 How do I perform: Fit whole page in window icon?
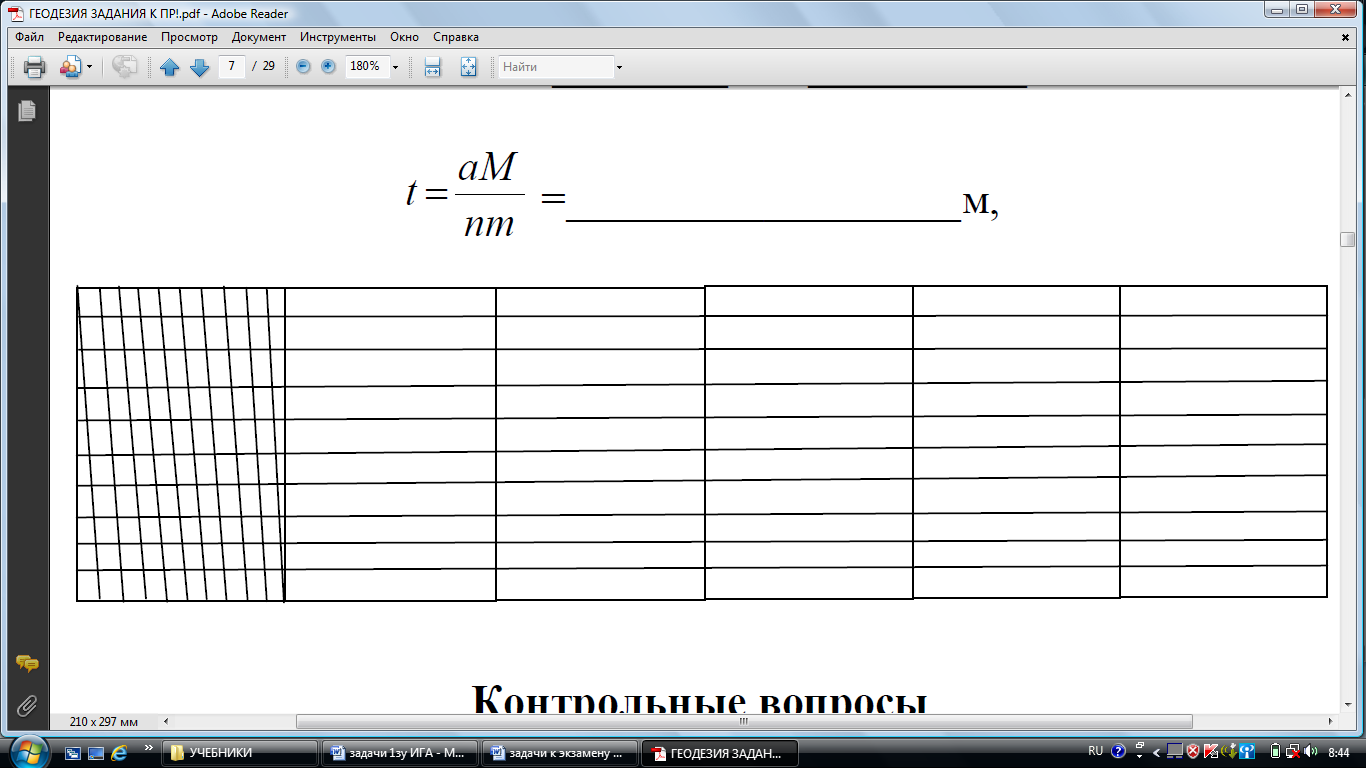point(468,67)
